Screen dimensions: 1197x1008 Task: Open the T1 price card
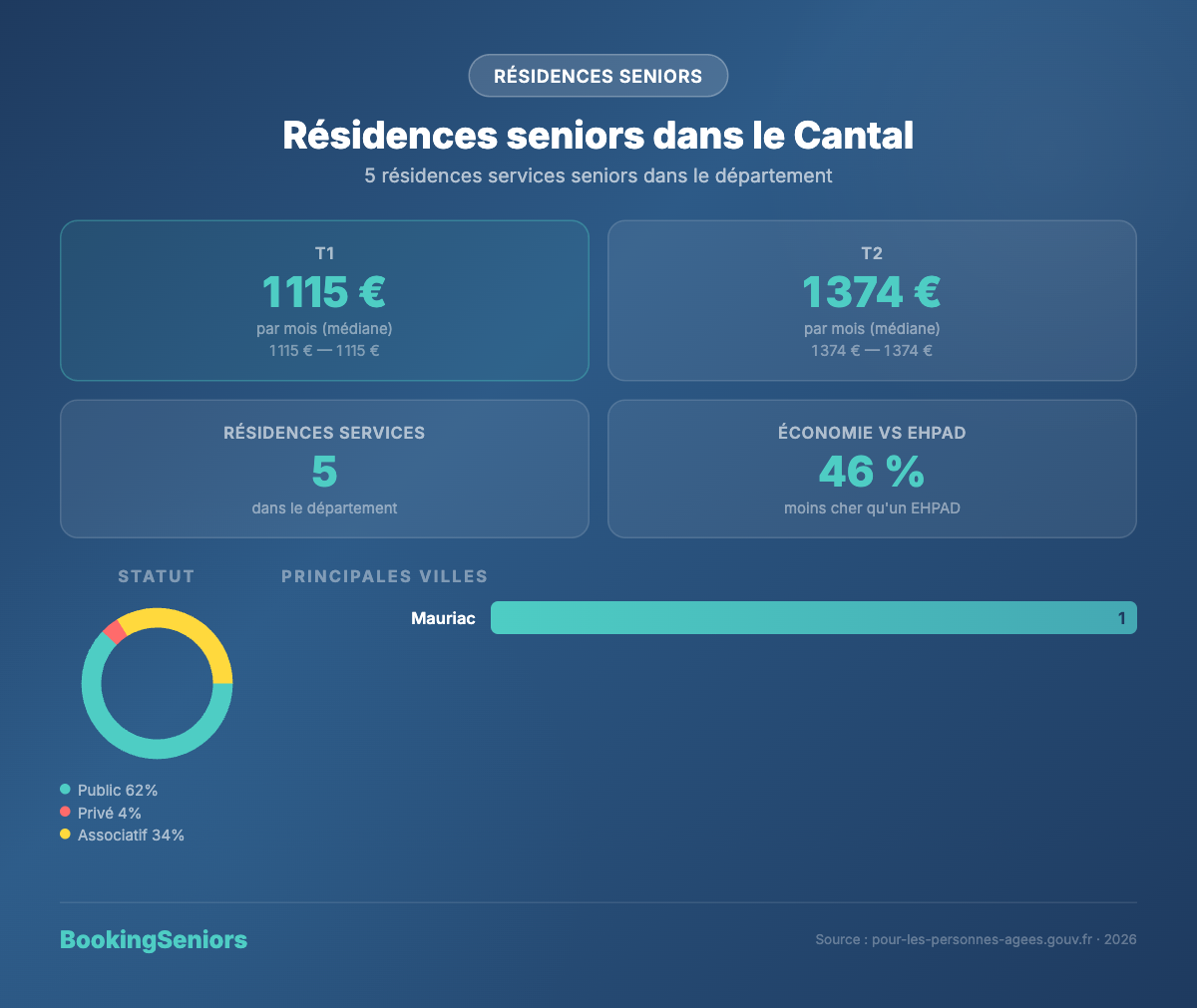click(324, 299)
